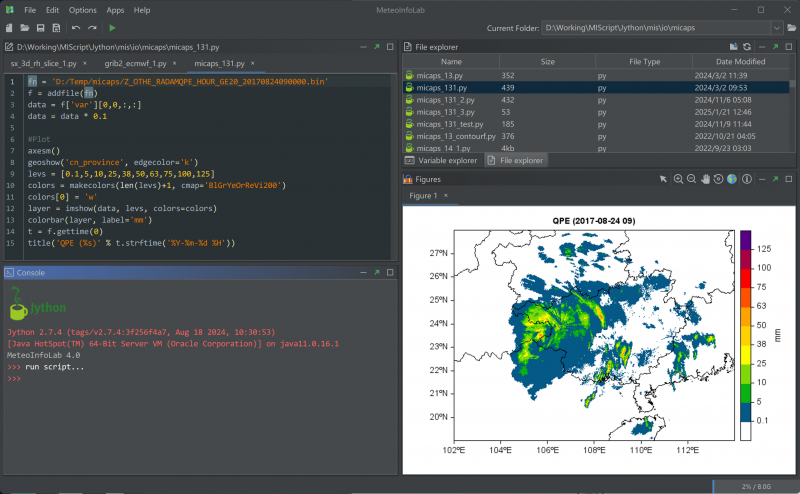Minimize the Console panel
The height and width of the screenshot is (494, 800).
[x=363, y=272]
